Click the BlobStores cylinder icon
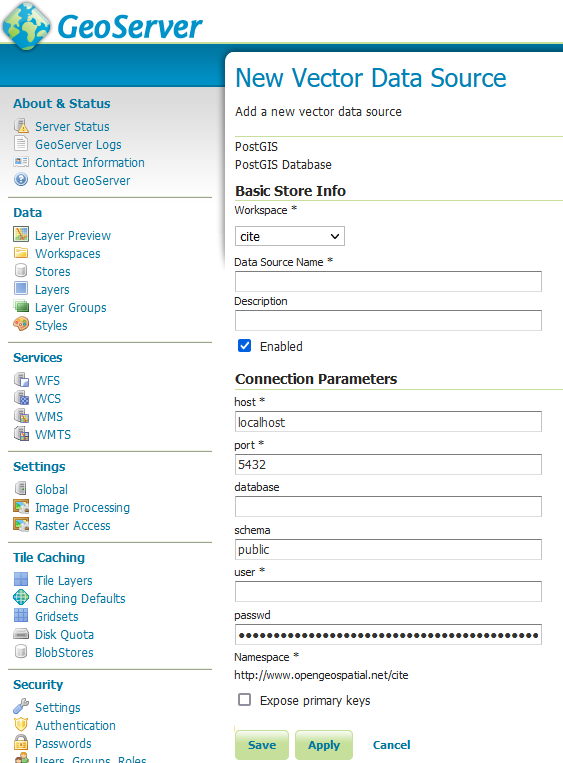This screenshot has width=563, height=763. [21, 652]
